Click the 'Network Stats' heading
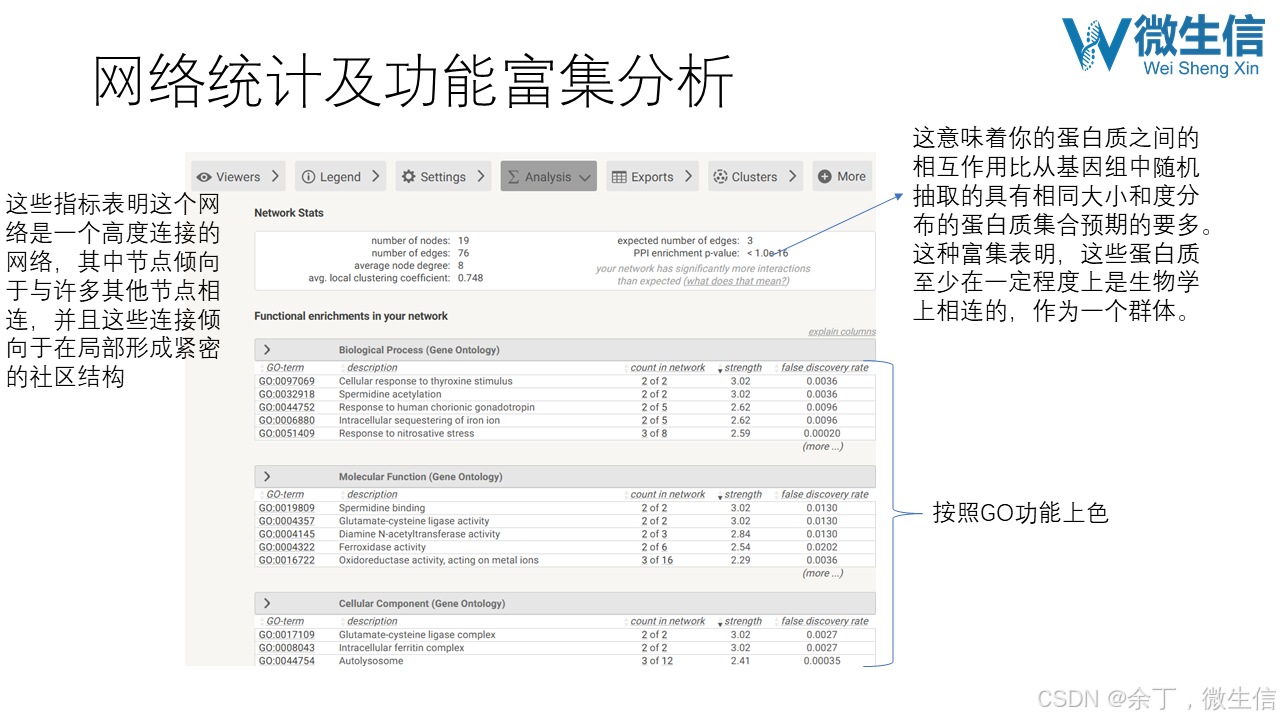Screen dimensions: 1280x720 (289, 213)
